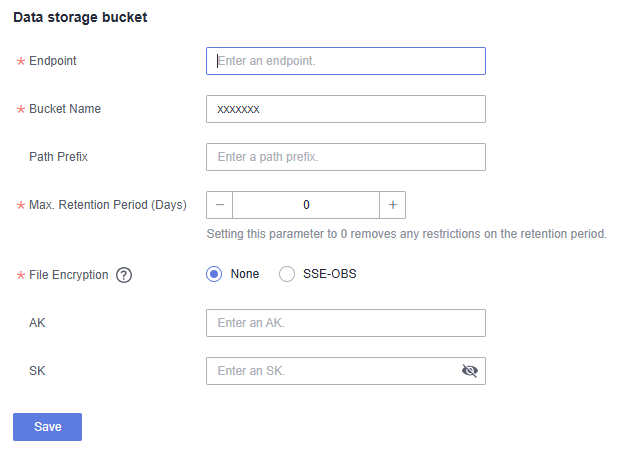The image size is (643, 461).
Task: Click the Data storage bucket heading
Action: (80, 19)
